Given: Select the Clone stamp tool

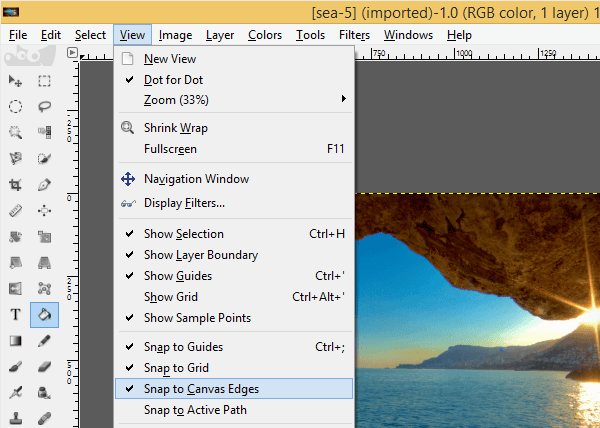Looking at the screenshot, I should [x=15, y=418].
